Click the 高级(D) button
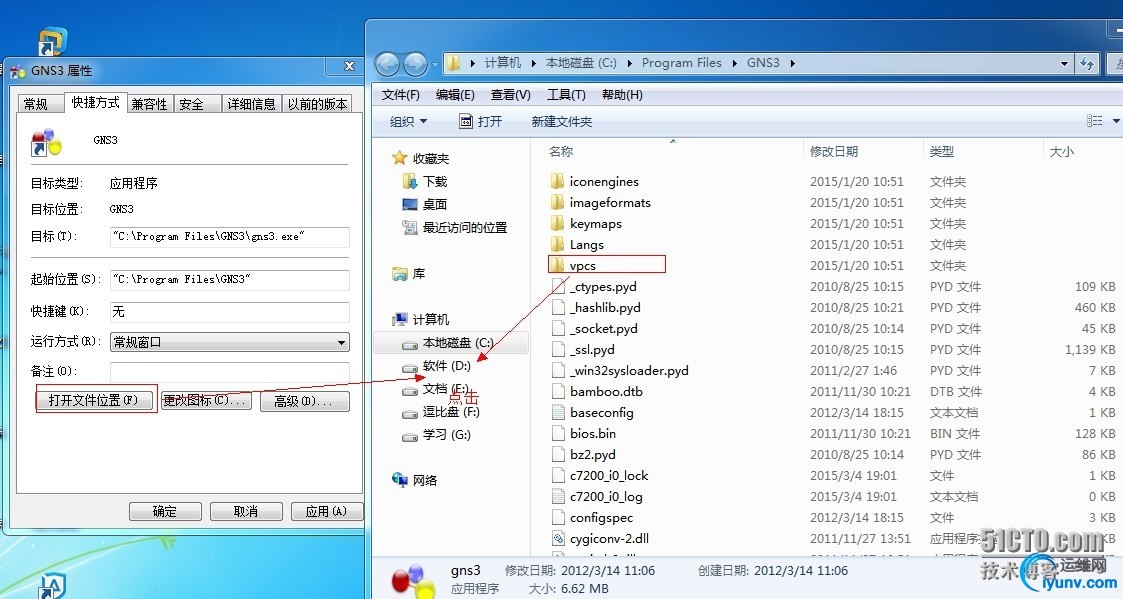 pos(303,401)
